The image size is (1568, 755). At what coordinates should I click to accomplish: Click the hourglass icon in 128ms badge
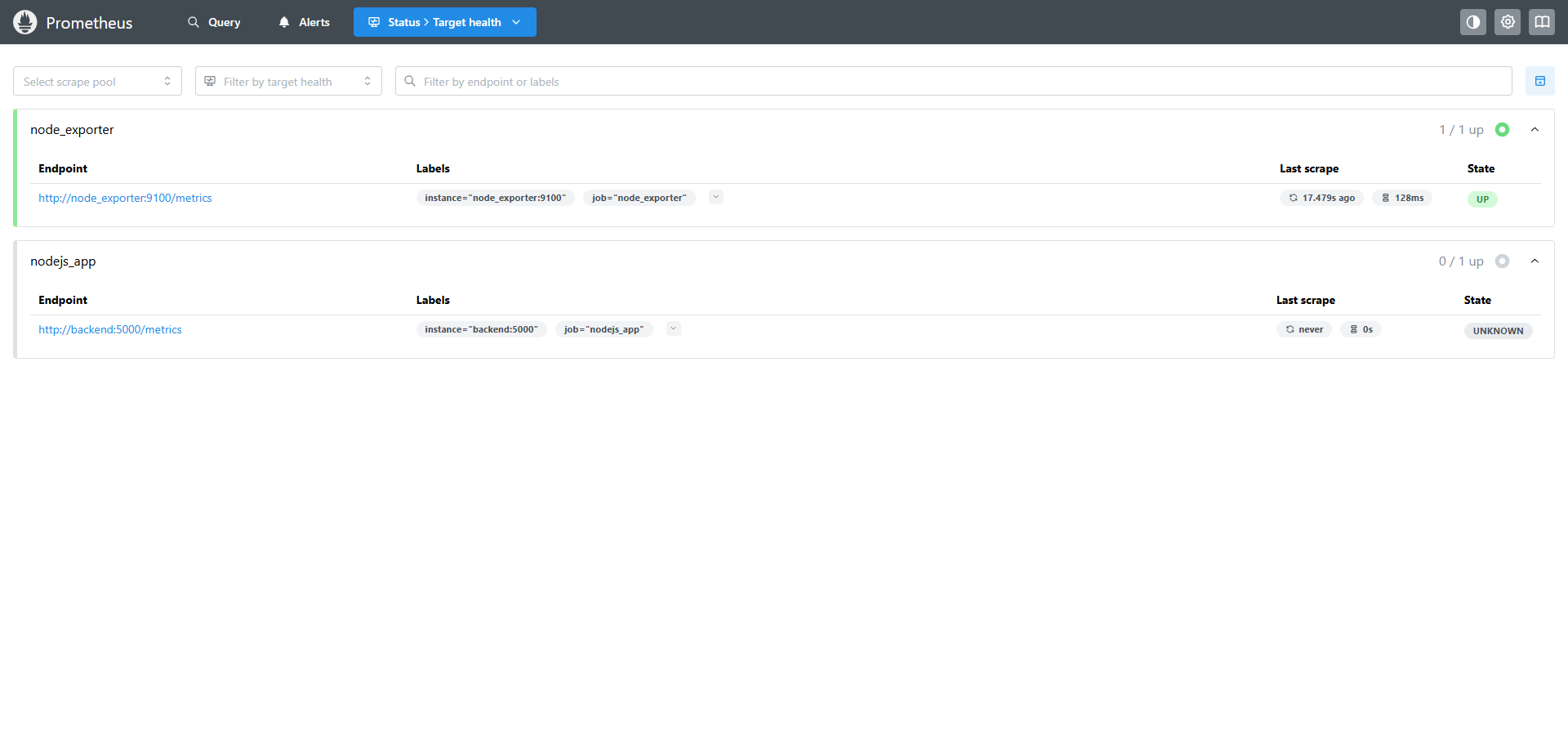(1386, 198)
